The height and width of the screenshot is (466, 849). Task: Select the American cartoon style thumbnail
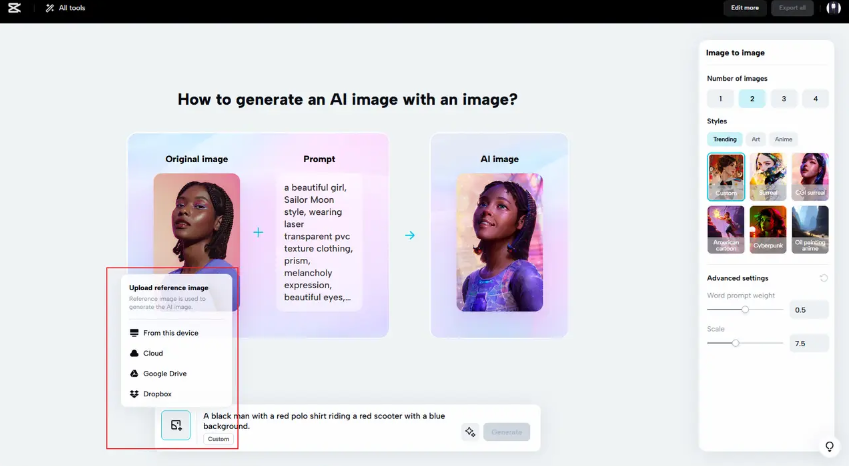point(726,229)
